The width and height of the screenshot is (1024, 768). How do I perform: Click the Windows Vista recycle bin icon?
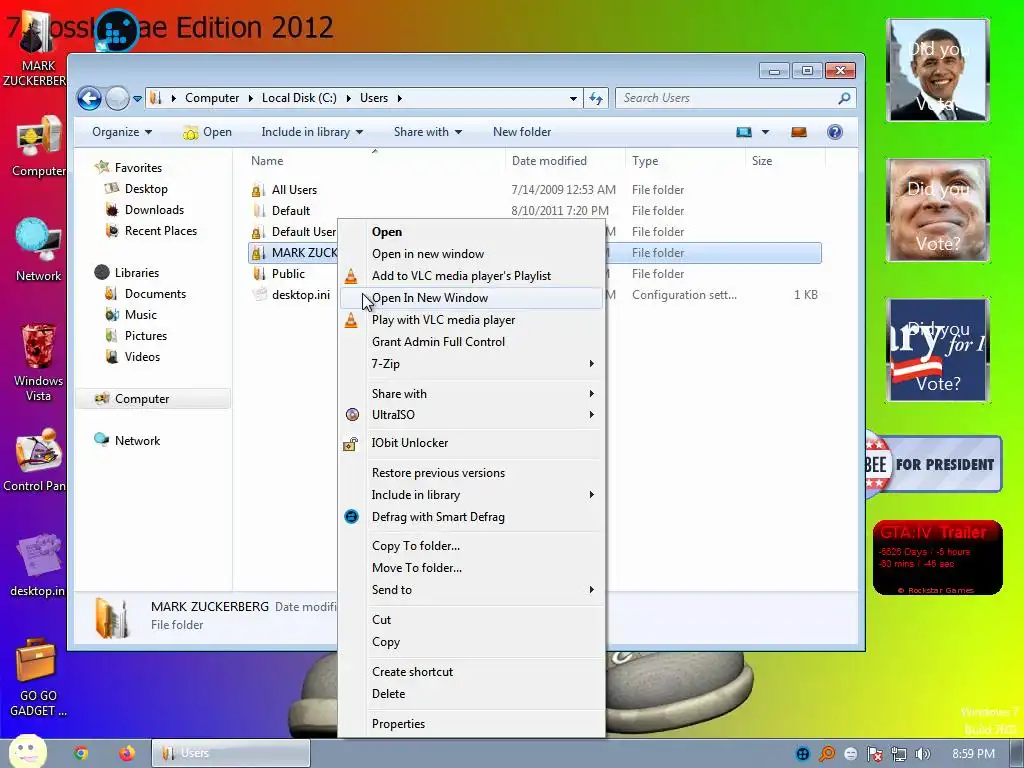point(38,363)
